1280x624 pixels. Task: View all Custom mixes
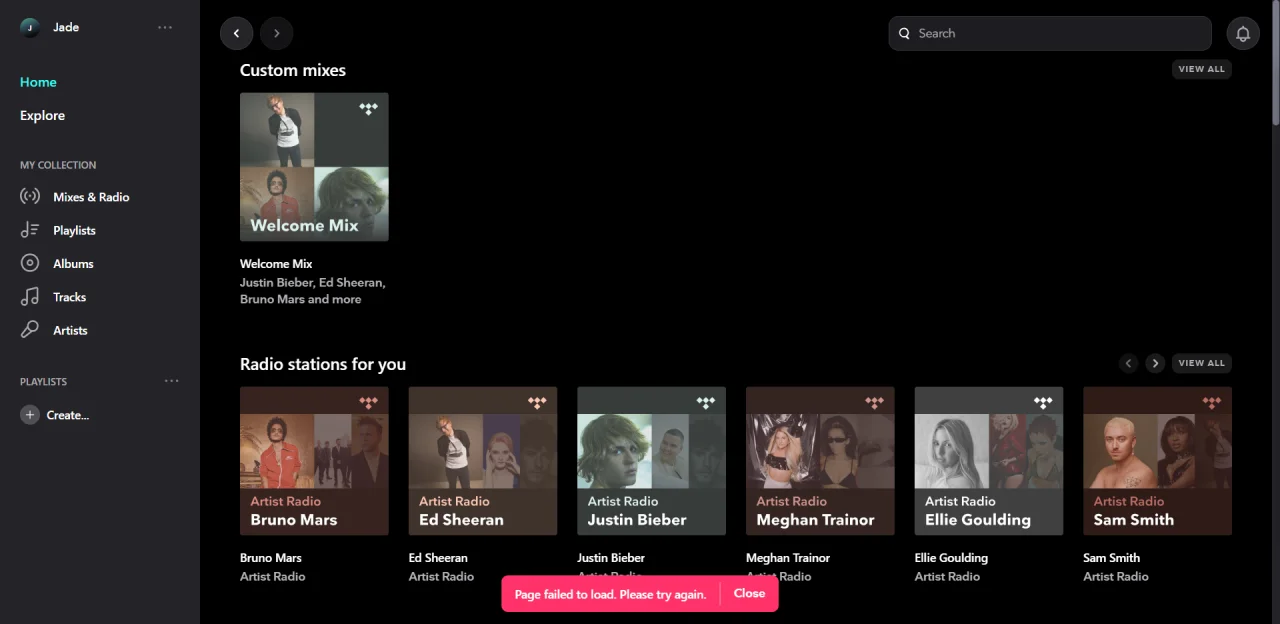(x=1201, y=69)
